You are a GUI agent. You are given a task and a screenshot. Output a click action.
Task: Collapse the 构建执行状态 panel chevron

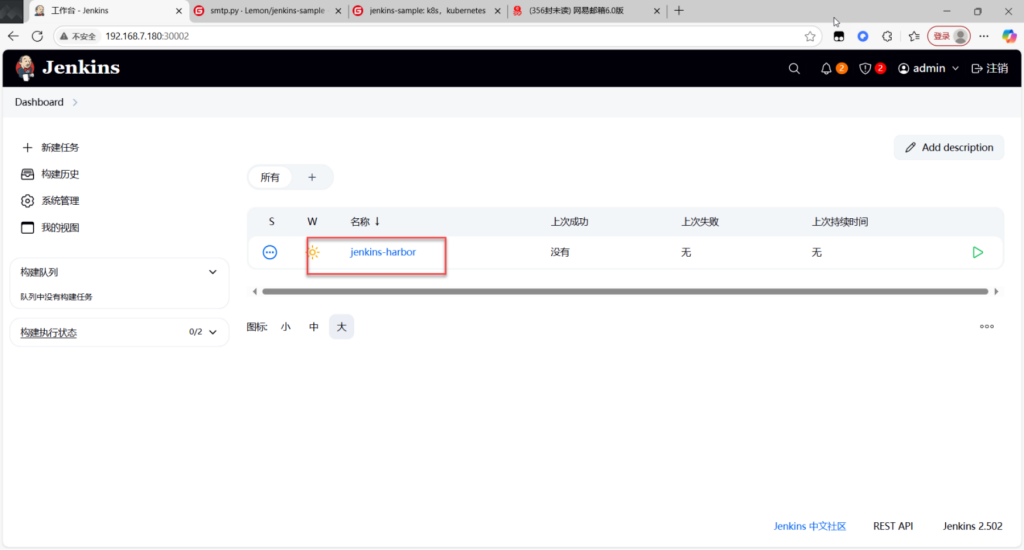pos(212,333)
